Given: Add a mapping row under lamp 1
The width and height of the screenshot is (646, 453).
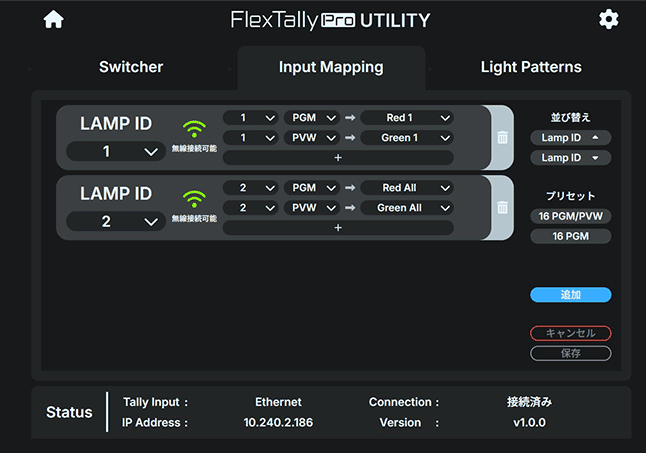Looking at the screenshot, I should point(337,157).
